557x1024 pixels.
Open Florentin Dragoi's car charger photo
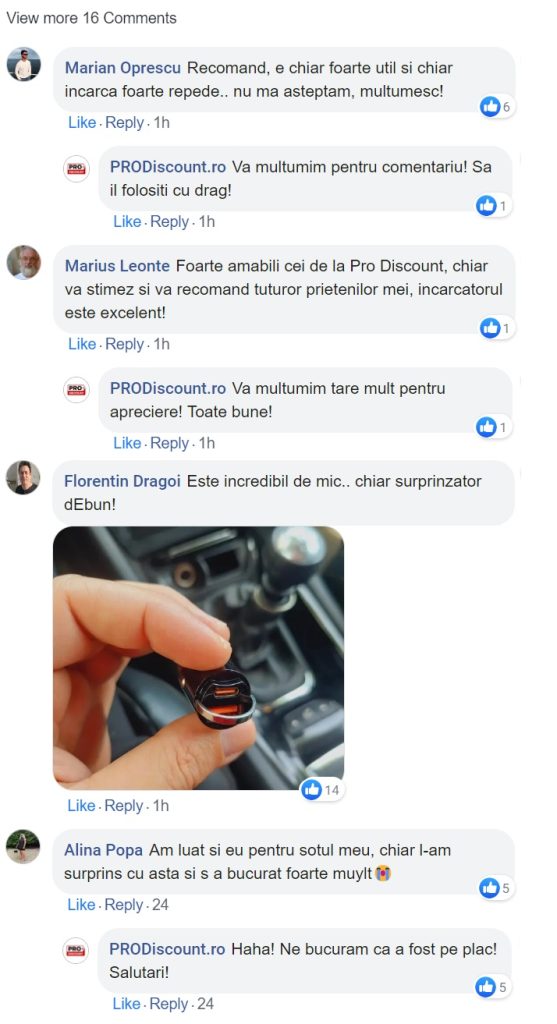[x=199, y=658]
